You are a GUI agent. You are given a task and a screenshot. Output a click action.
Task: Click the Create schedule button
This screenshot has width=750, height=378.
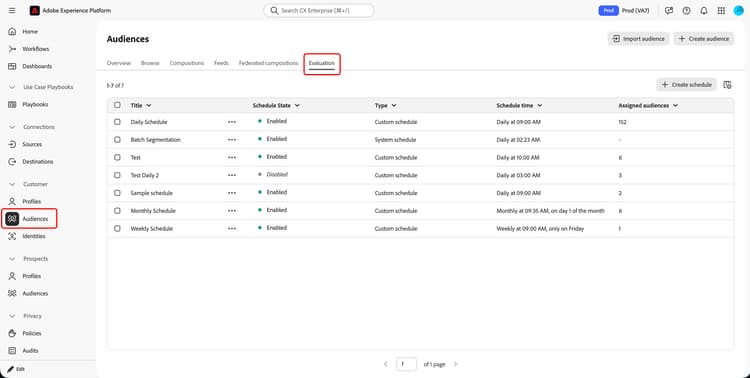(x=686, y=85)
